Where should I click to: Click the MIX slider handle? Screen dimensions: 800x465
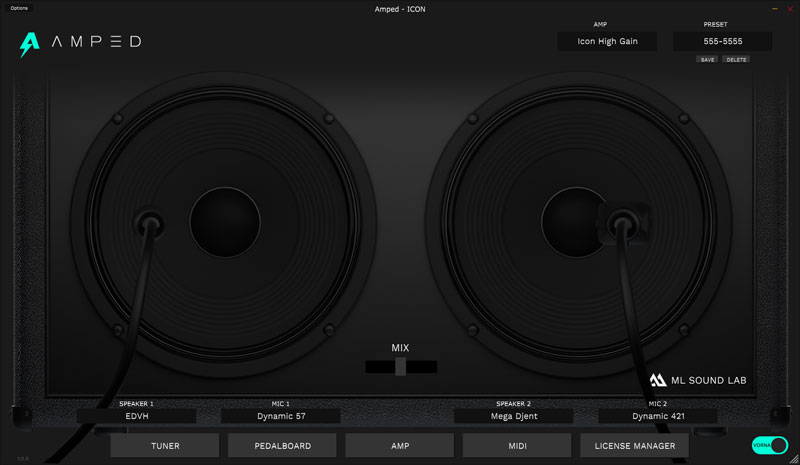[x=401, y=366]
